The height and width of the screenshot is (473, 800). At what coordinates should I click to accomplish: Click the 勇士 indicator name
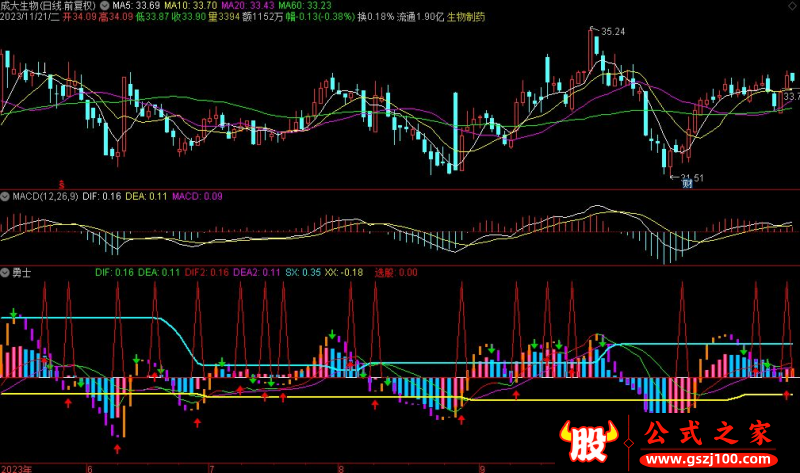click(x=21, y=273)
